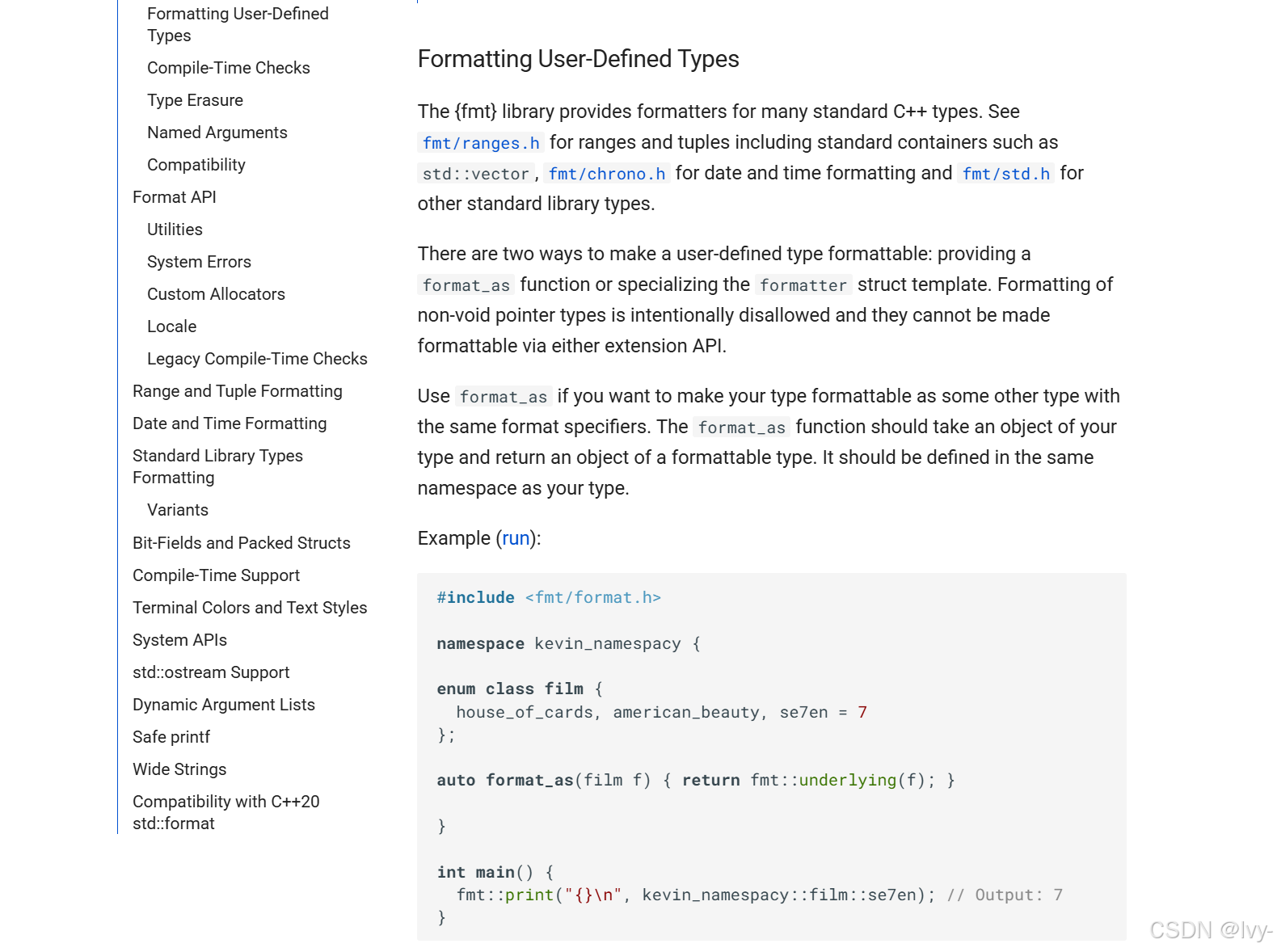Open Standard Library Types Formatting link

[217, 466]
